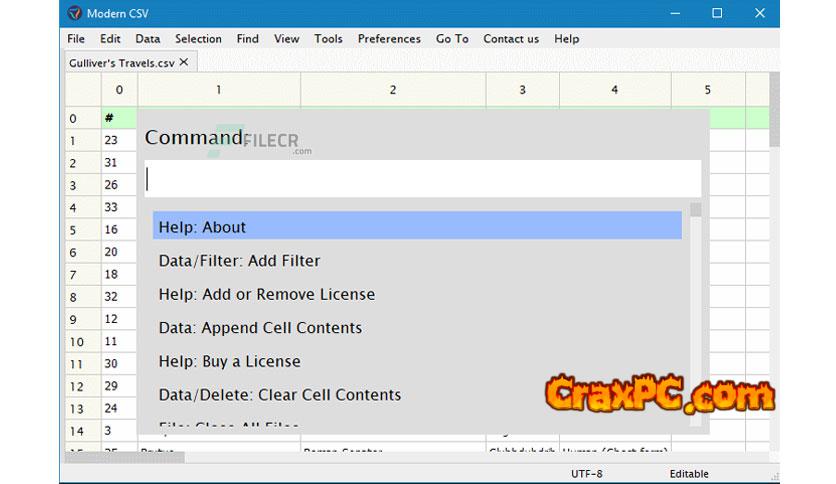The image size is (836, 484).
Task: Open the Preferences menu
Action: coord(389,39)
